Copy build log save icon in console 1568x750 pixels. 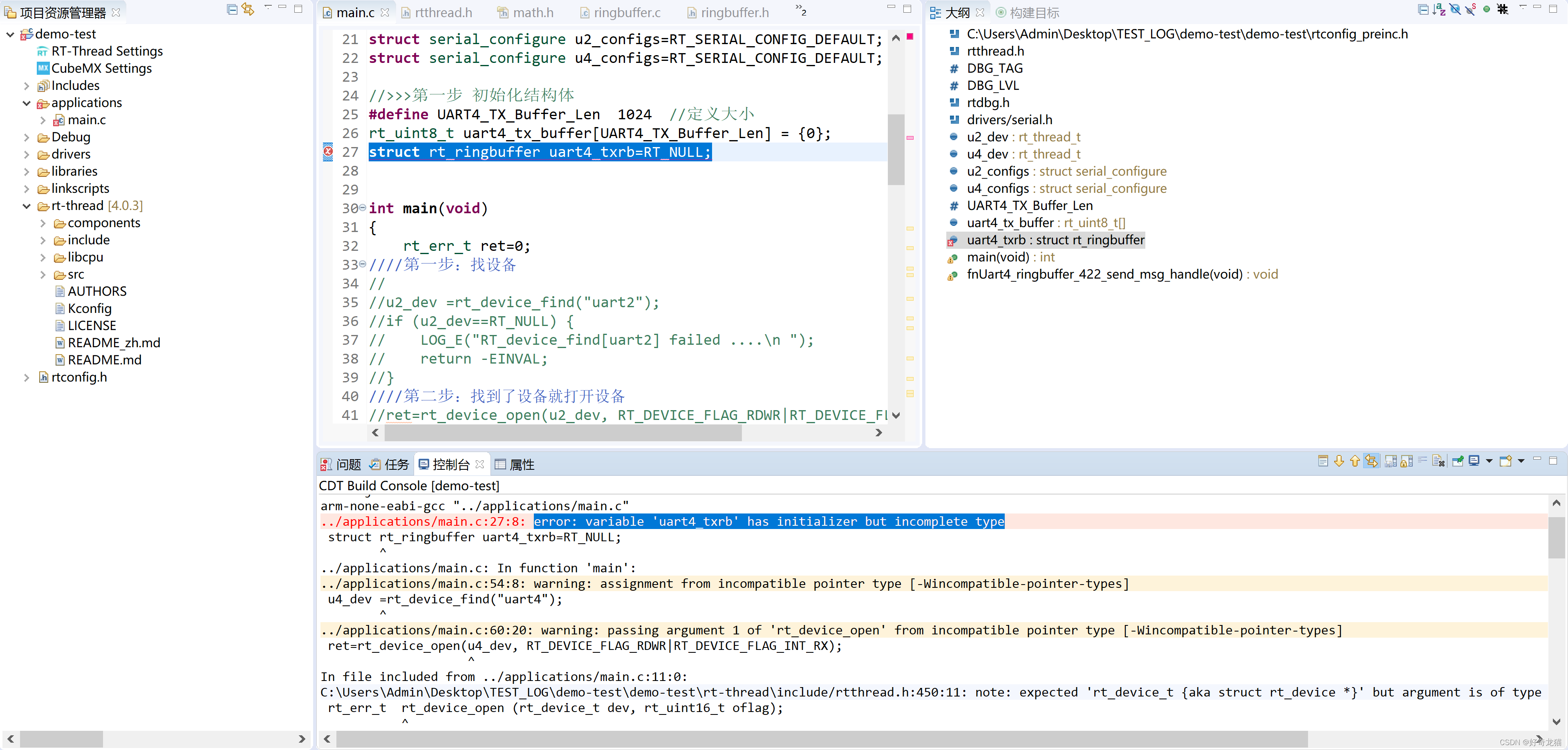pyautogui.click(x=1390, y=461)
